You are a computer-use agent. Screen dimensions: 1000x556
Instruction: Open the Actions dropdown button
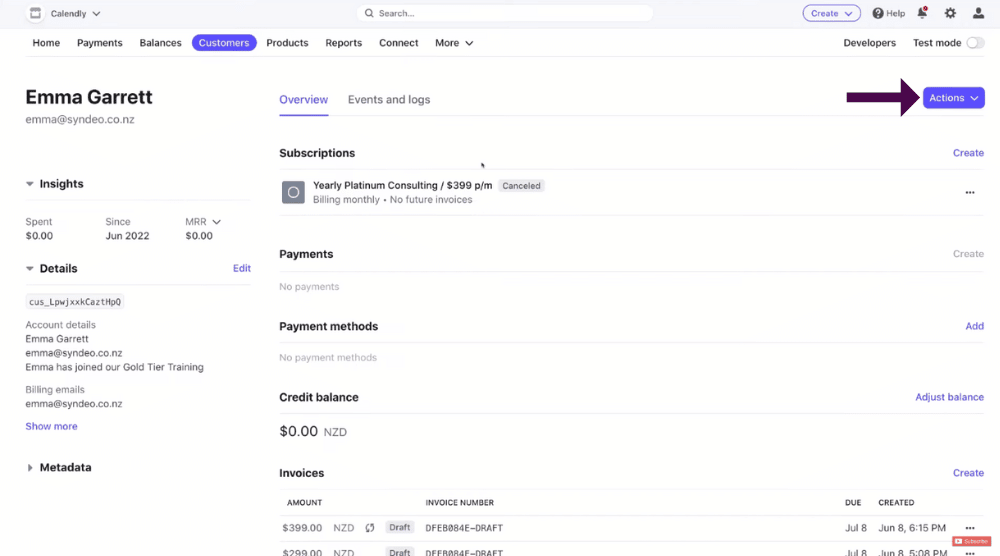[x=953, y=98]
